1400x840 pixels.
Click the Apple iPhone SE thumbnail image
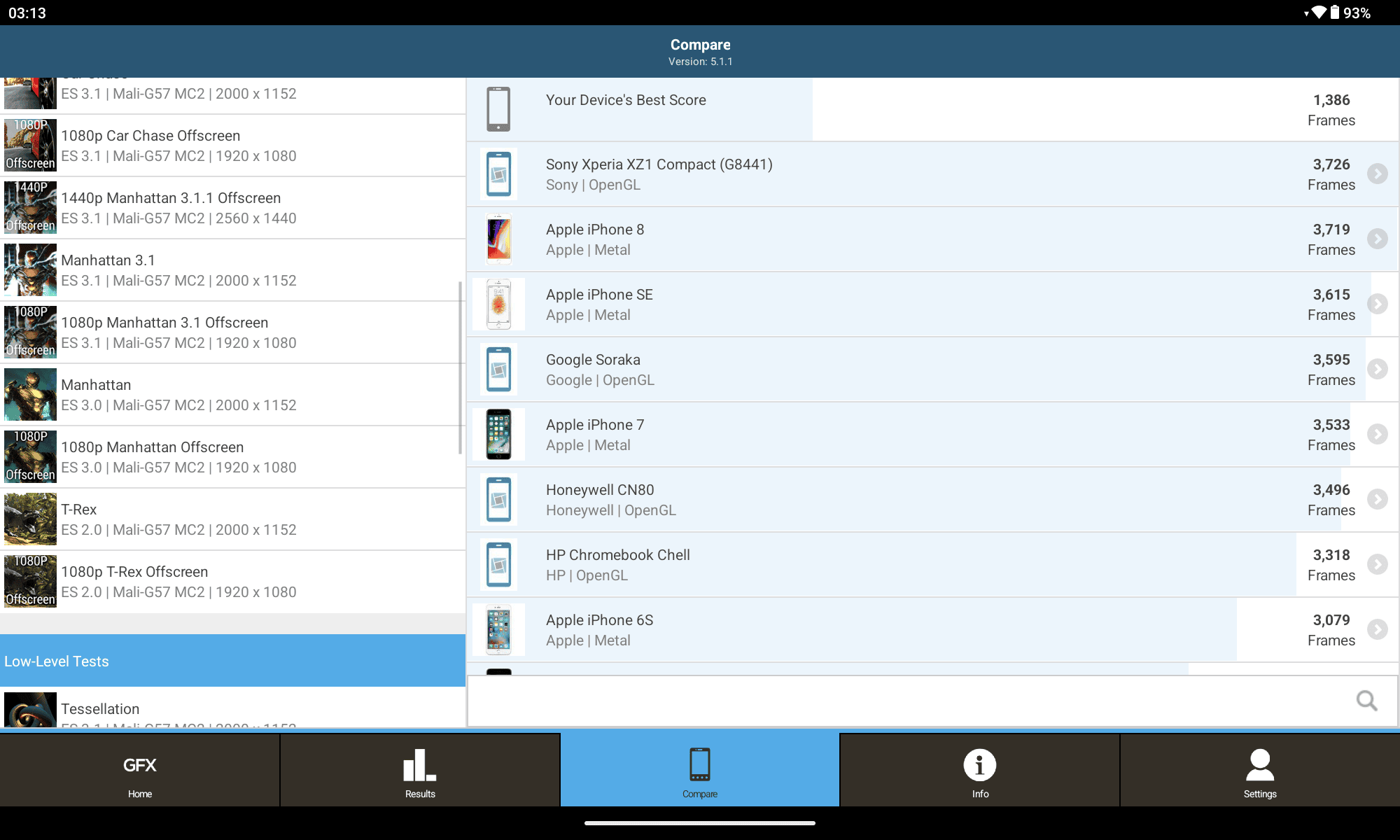[x=498, y=304]
